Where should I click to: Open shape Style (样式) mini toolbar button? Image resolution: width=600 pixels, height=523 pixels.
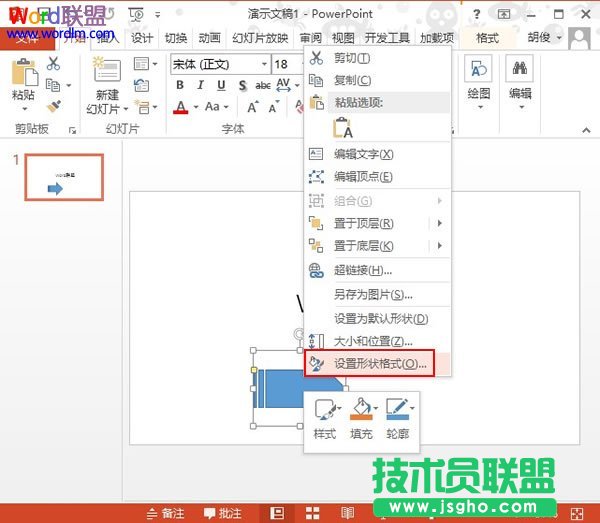coord(325,419)
